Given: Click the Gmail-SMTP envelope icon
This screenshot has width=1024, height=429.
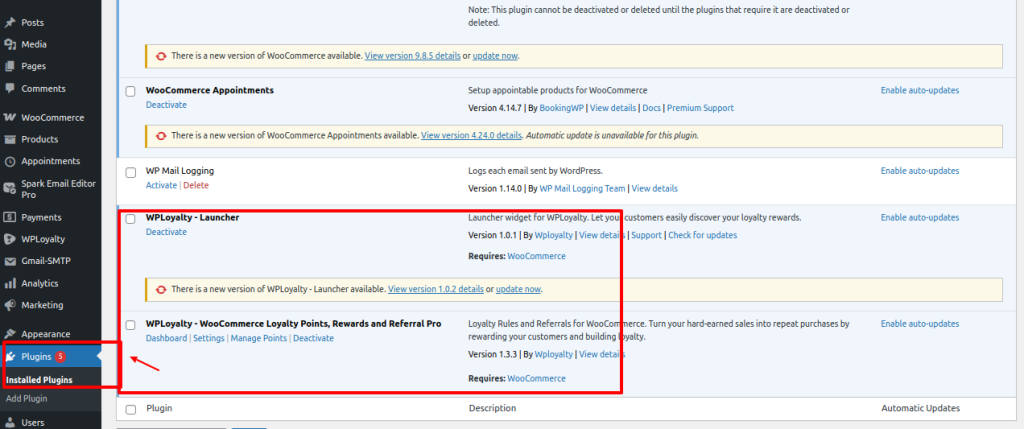Looking at the screenshot, I should 10,261.
